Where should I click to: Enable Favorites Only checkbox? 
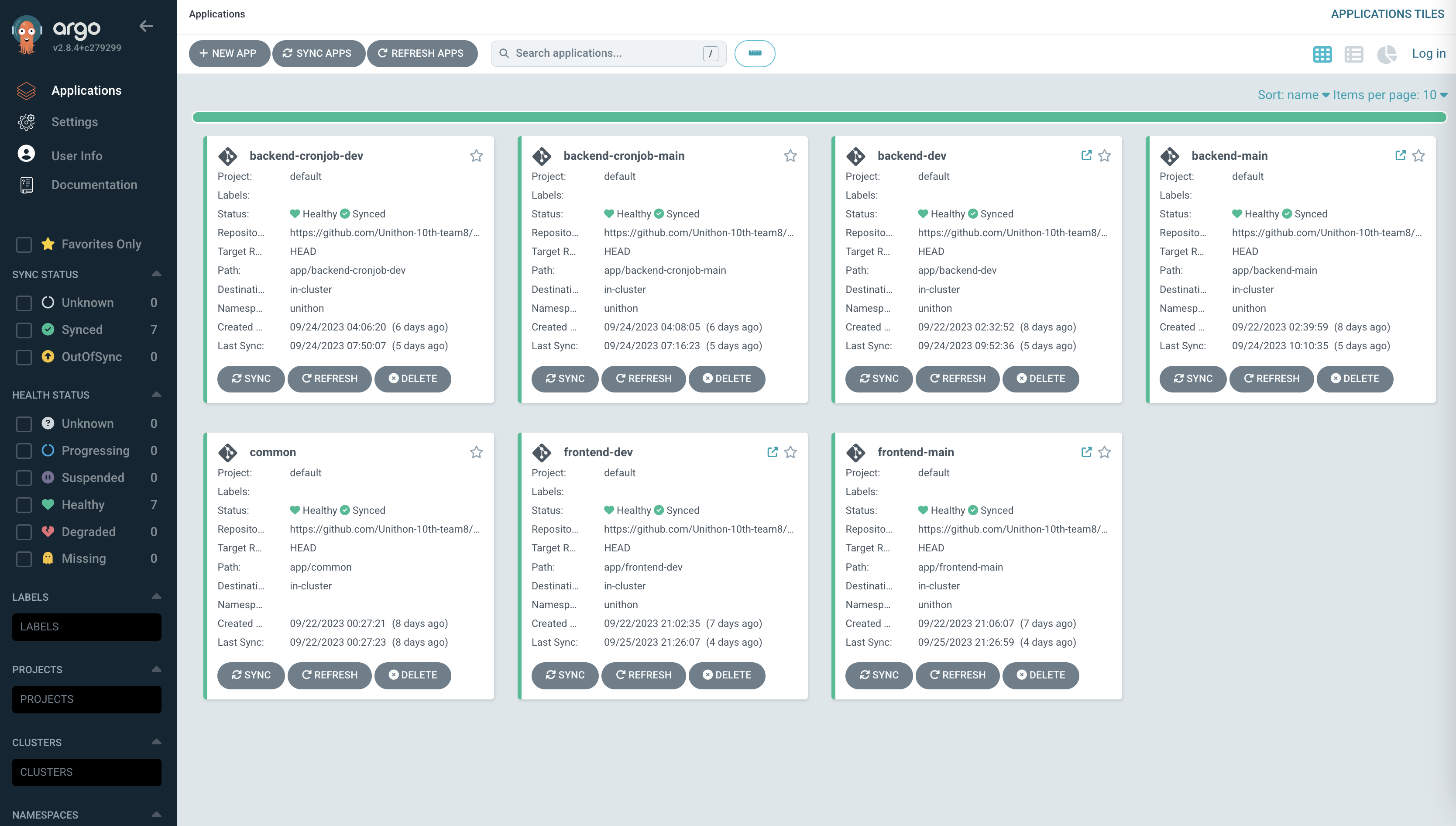point(24,244)
